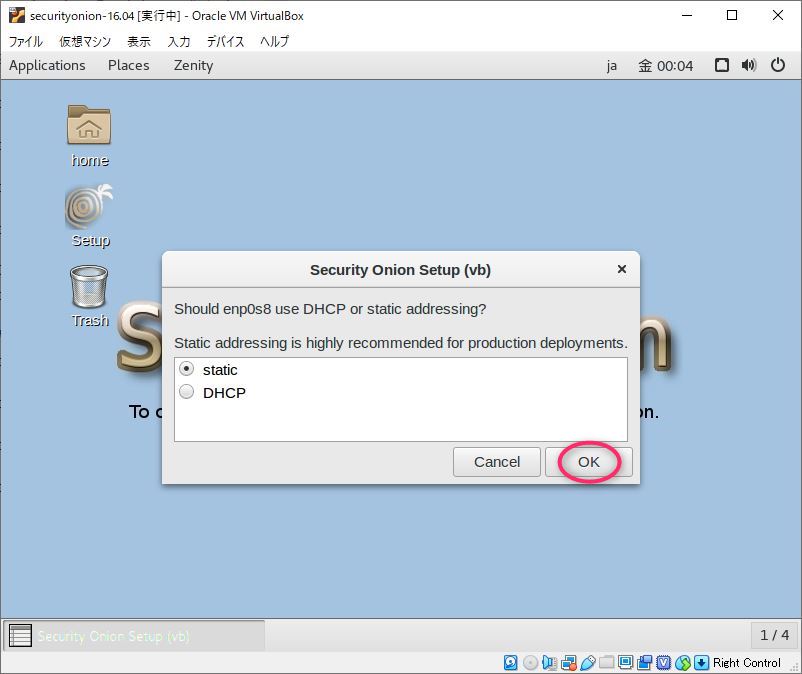Click the OK button in setup dialog
The height and width of the screenshot is (674, 802).
(x=589, y=462)
